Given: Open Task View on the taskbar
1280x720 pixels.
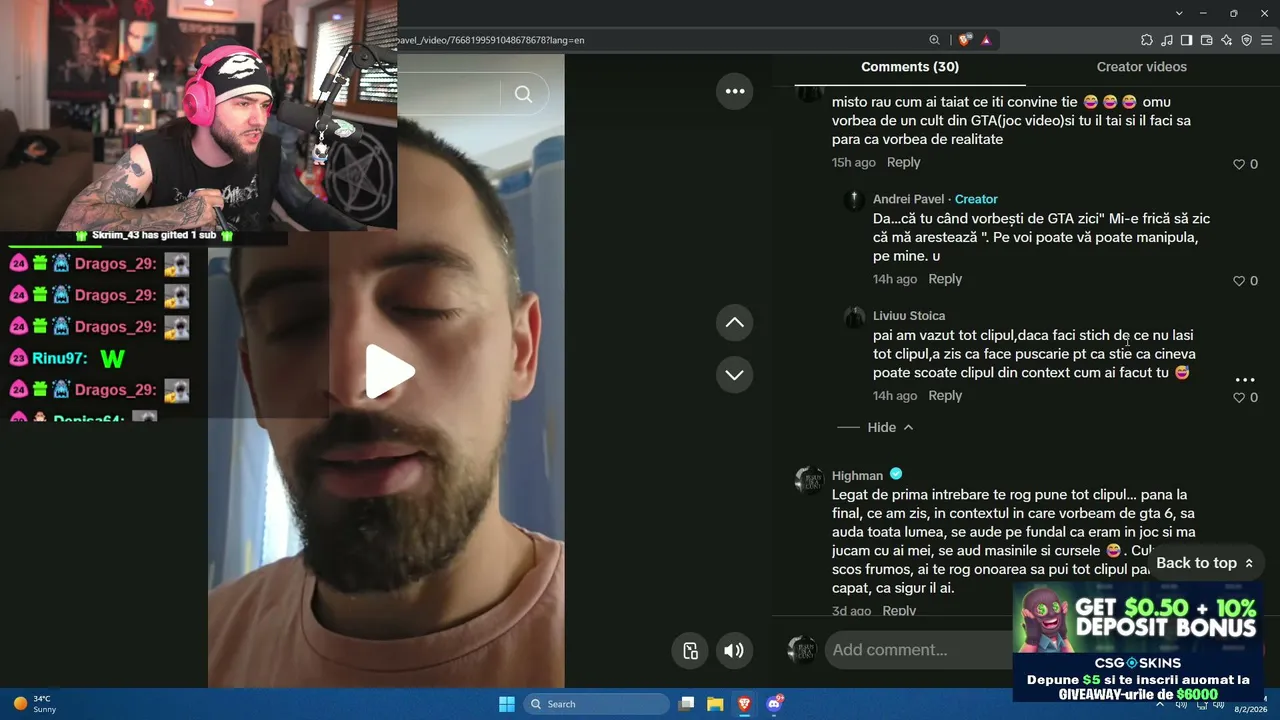Looking at the screenshot, I should (686, 704).
